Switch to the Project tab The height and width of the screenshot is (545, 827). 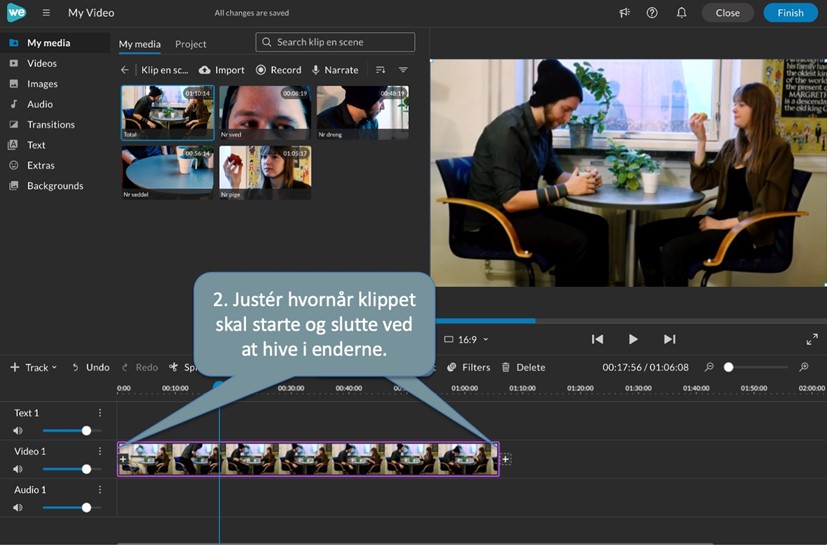click(190, 44)
